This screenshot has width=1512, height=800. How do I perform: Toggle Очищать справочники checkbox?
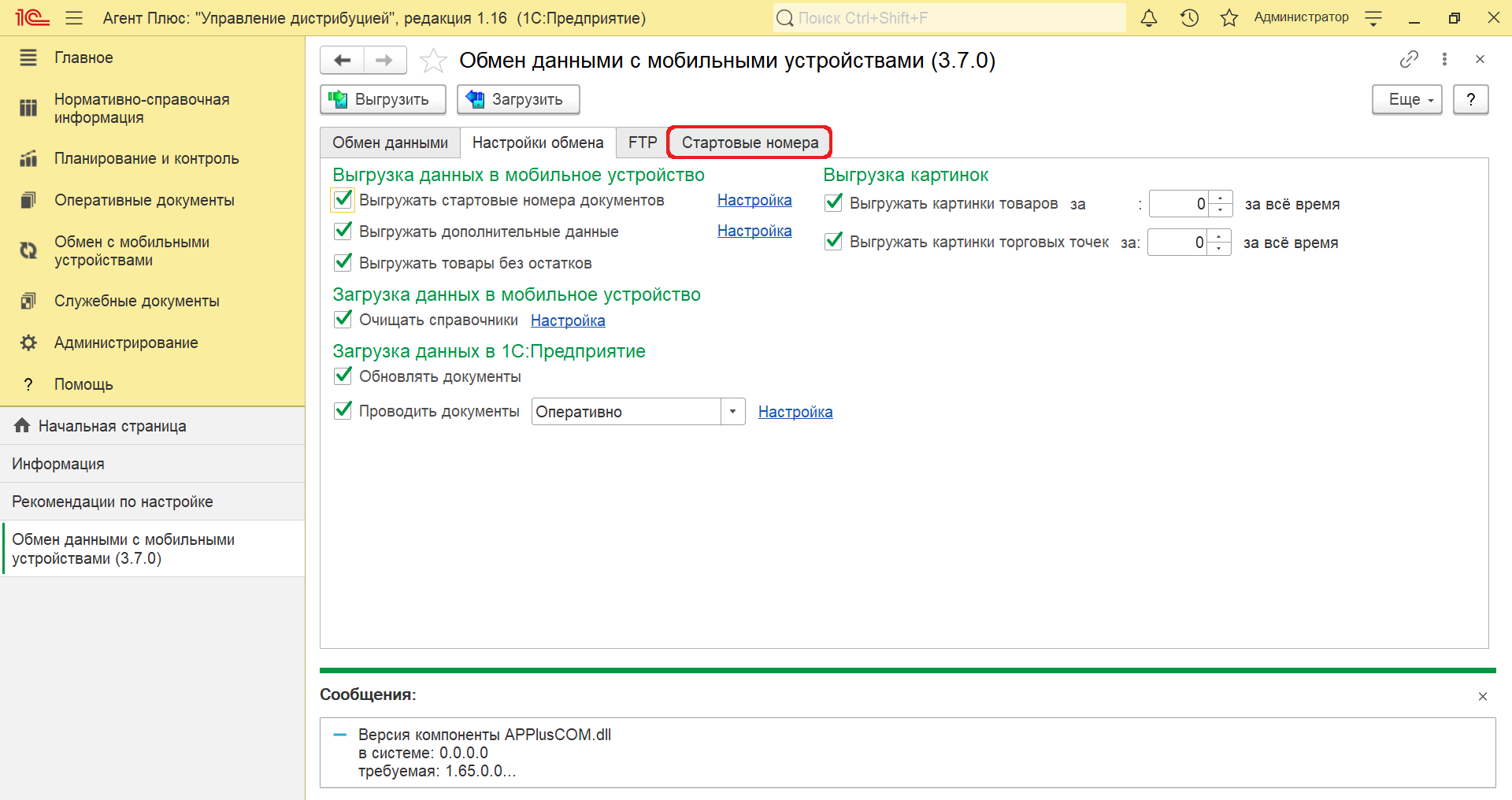click(343, 319)
